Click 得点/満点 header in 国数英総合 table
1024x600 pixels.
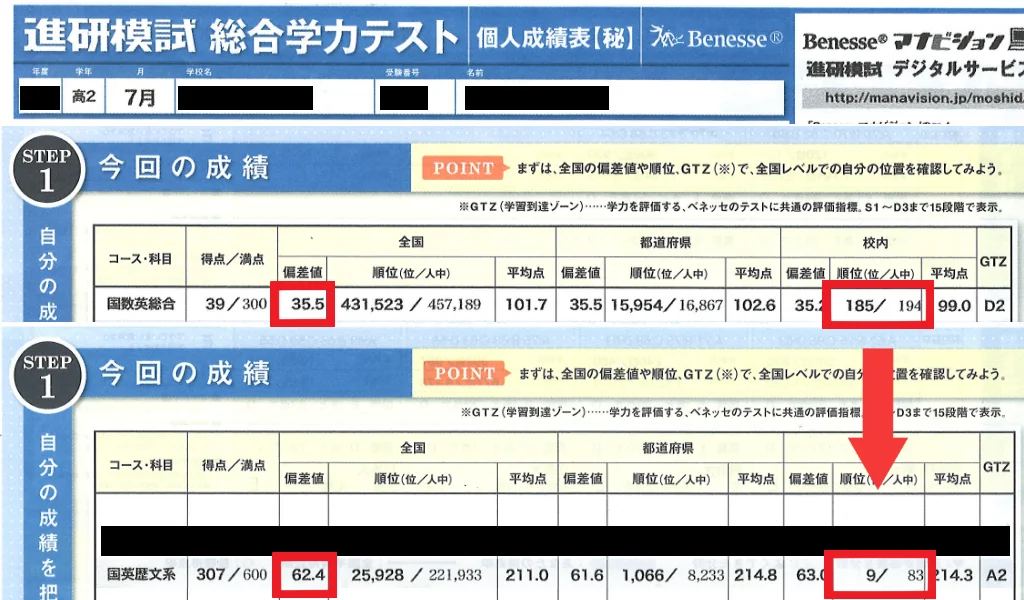[232, 259]
